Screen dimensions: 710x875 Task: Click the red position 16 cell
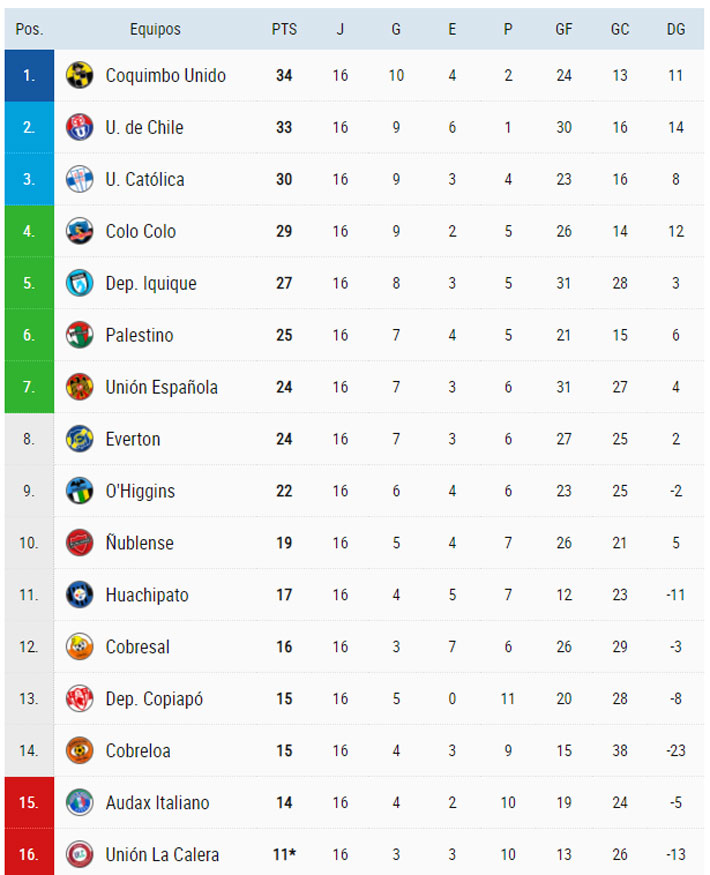29,854
